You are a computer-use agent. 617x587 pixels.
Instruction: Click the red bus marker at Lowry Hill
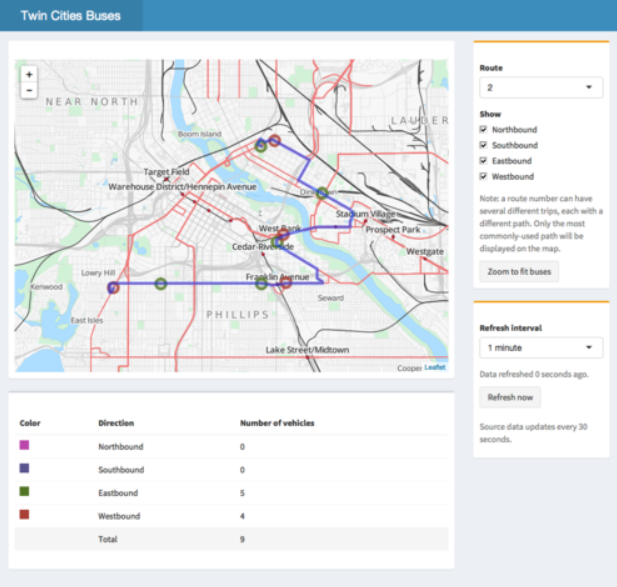[x=113, y=287]
